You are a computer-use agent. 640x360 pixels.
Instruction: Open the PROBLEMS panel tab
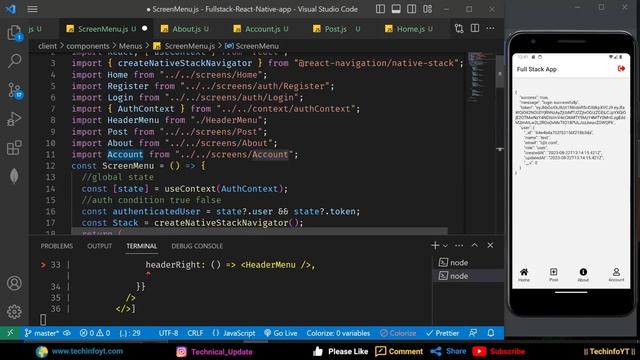tap(57, 246)
